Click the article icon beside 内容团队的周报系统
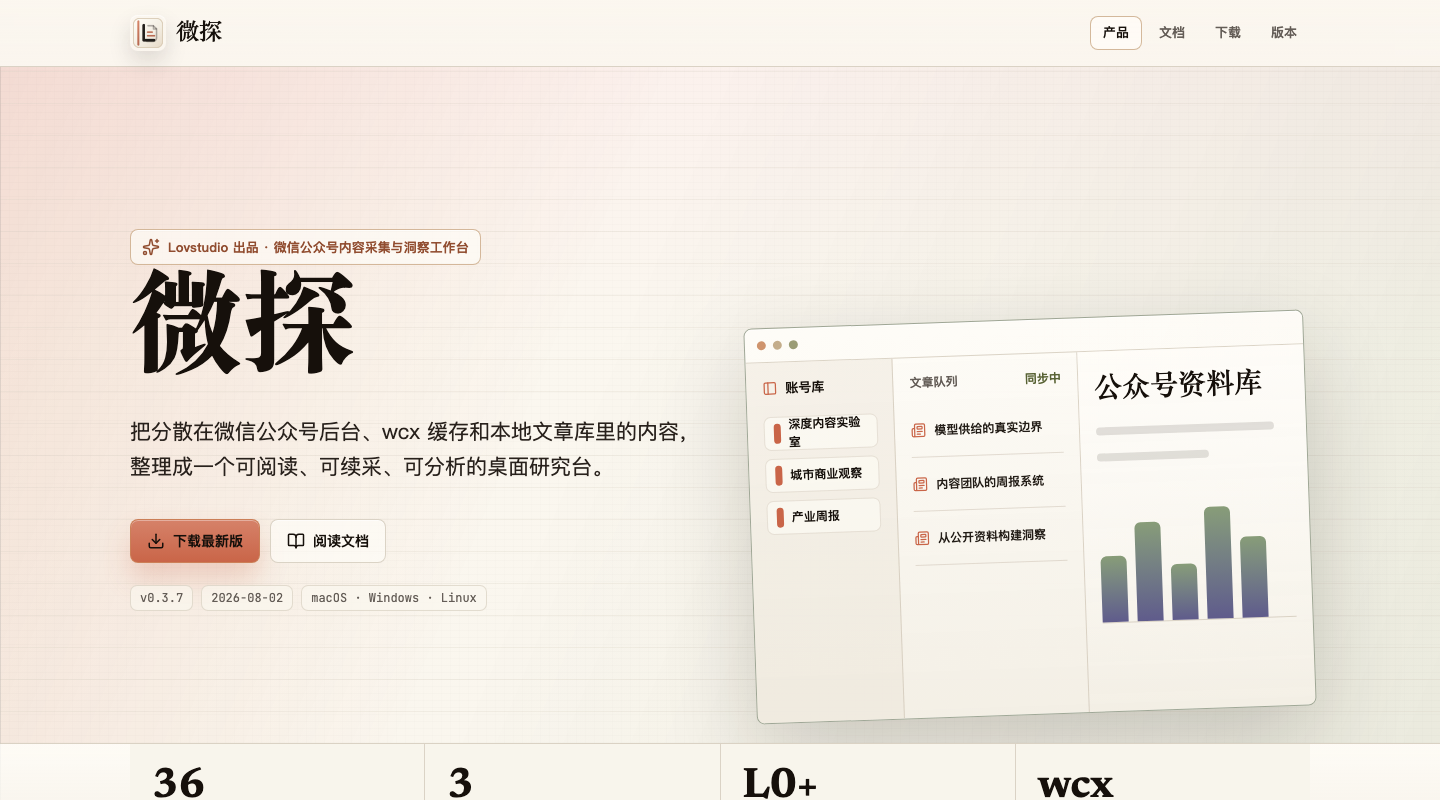The image size is (1440, 800). (x=920, y=484)
